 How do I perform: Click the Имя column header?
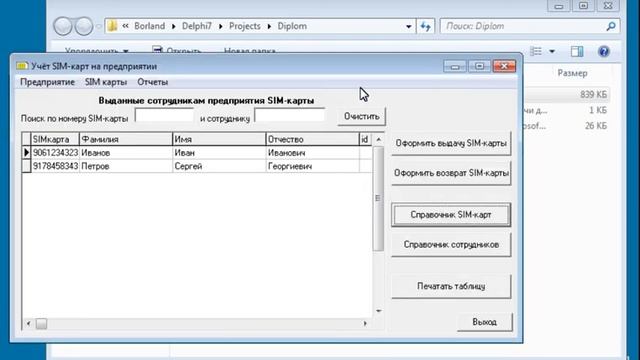point(219,139)
